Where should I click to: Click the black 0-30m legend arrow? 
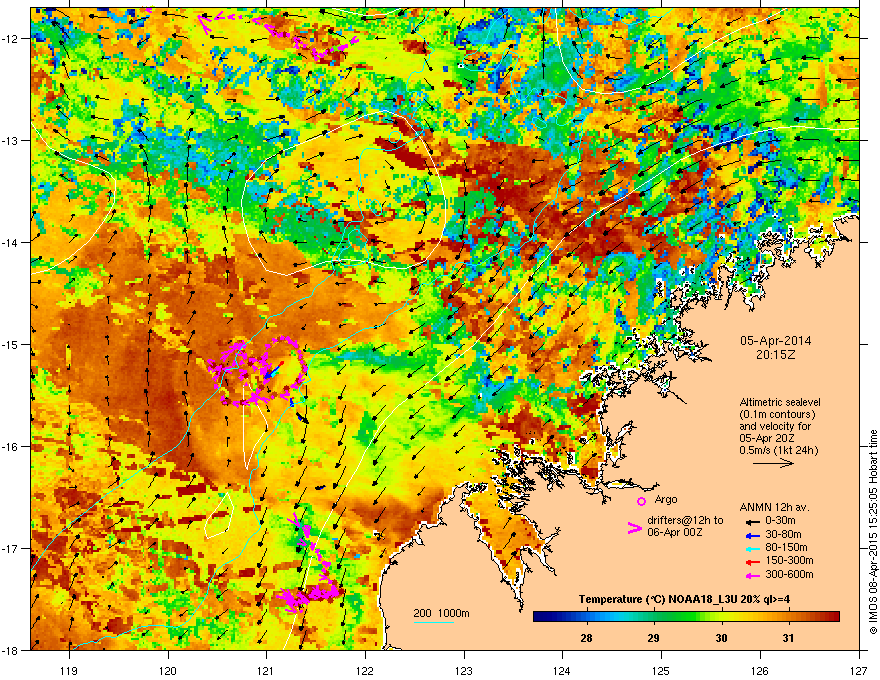(x=752, y=521)
